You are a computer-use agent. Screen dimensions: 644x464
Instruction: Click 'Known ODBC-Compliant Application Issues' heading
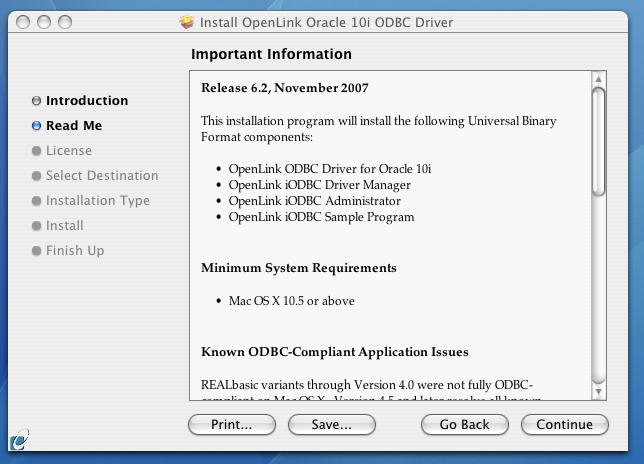tap(335, 352)
